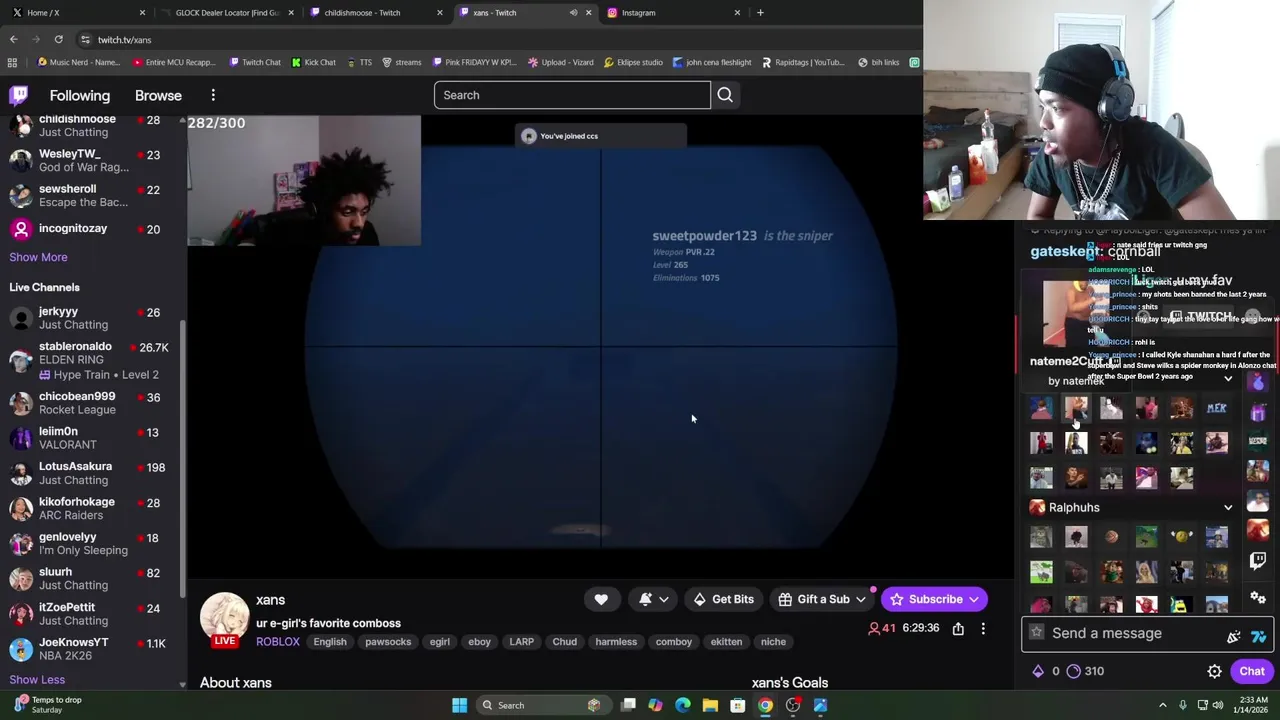The image size is (1280, 720).
Task: Click the pawsocks tag
Action: coord(388,642)
